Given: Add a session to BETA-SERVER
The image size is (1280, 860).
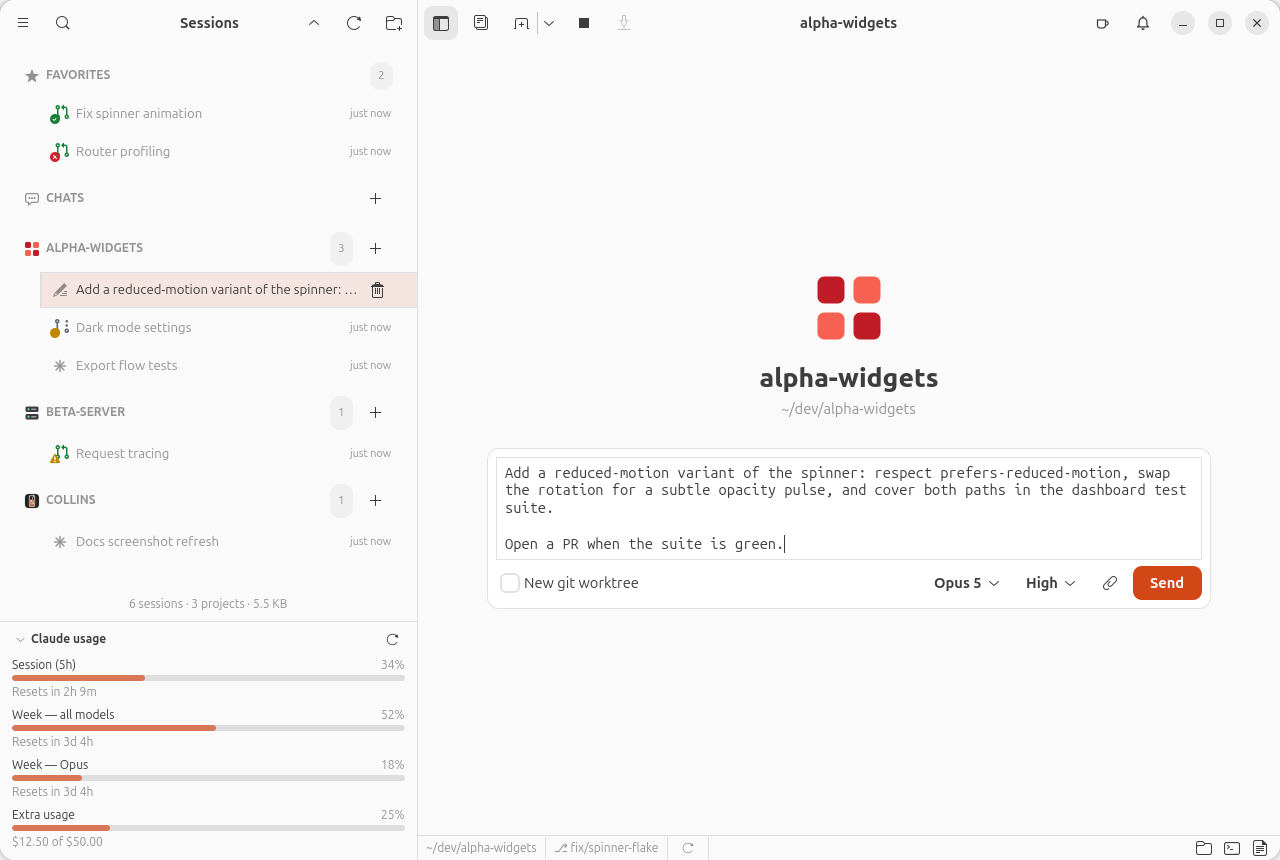Looking at the screenshot, I should 376,412.
